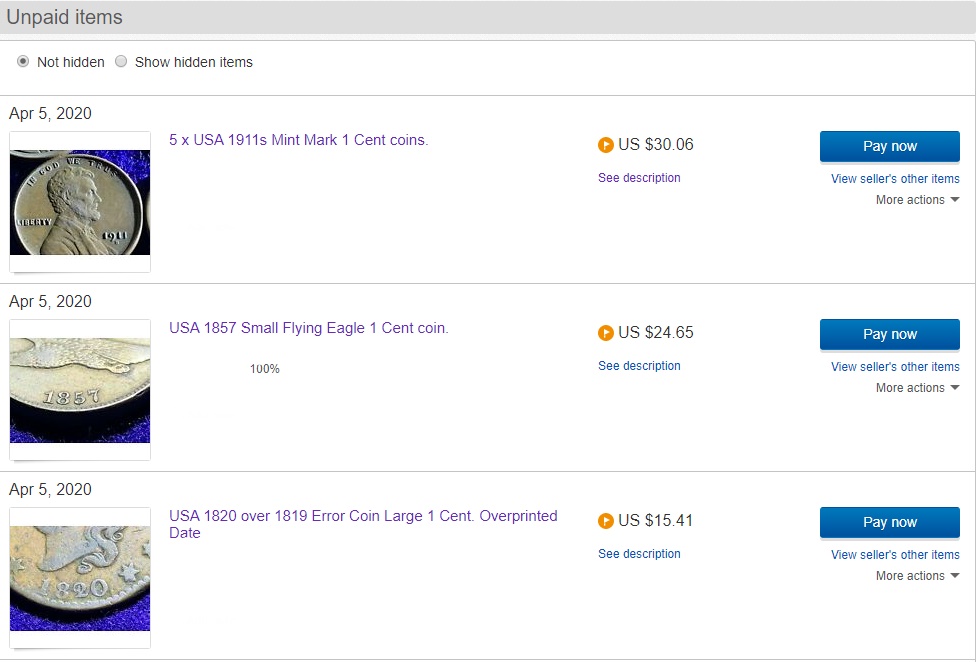Image resolution: width=976 pixels, height=662 pixels.
Task: Open the 5 x USA 1911s listing title
Action: point(298,140)
